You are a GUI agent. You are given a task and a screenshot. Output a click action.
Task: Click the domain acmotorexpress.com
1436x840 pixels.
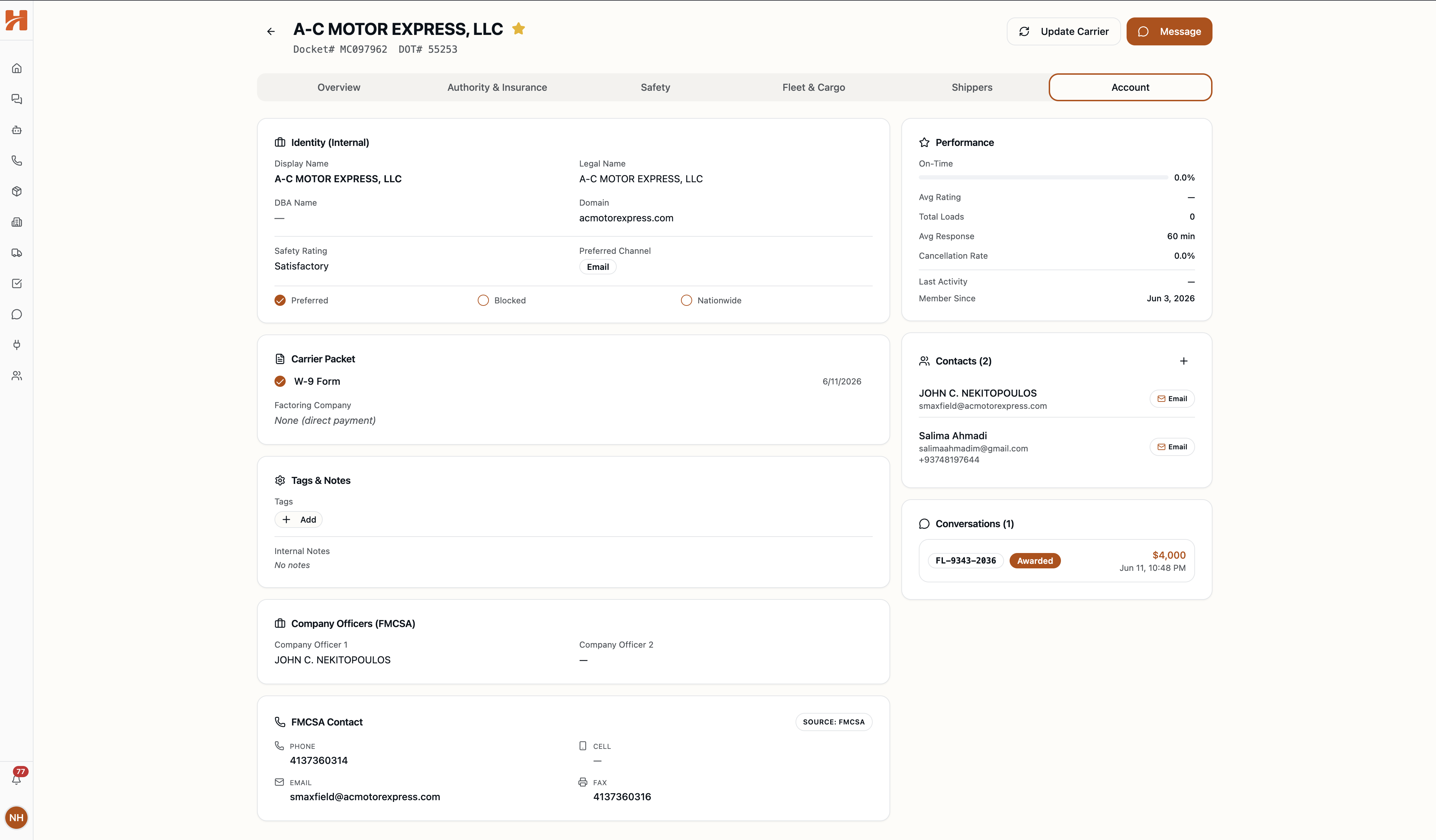point(626,218)
